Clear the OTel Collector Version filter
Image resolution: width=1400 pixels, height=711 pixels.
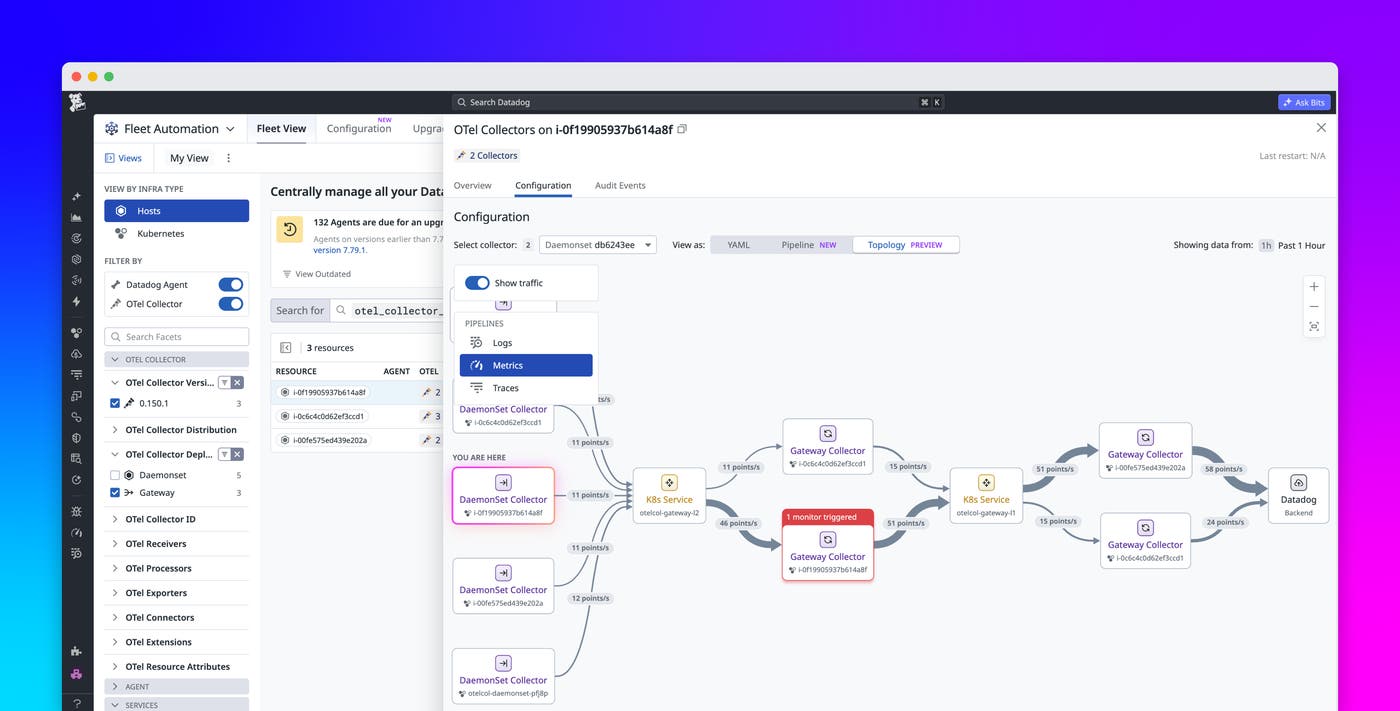tap(237, 382)
